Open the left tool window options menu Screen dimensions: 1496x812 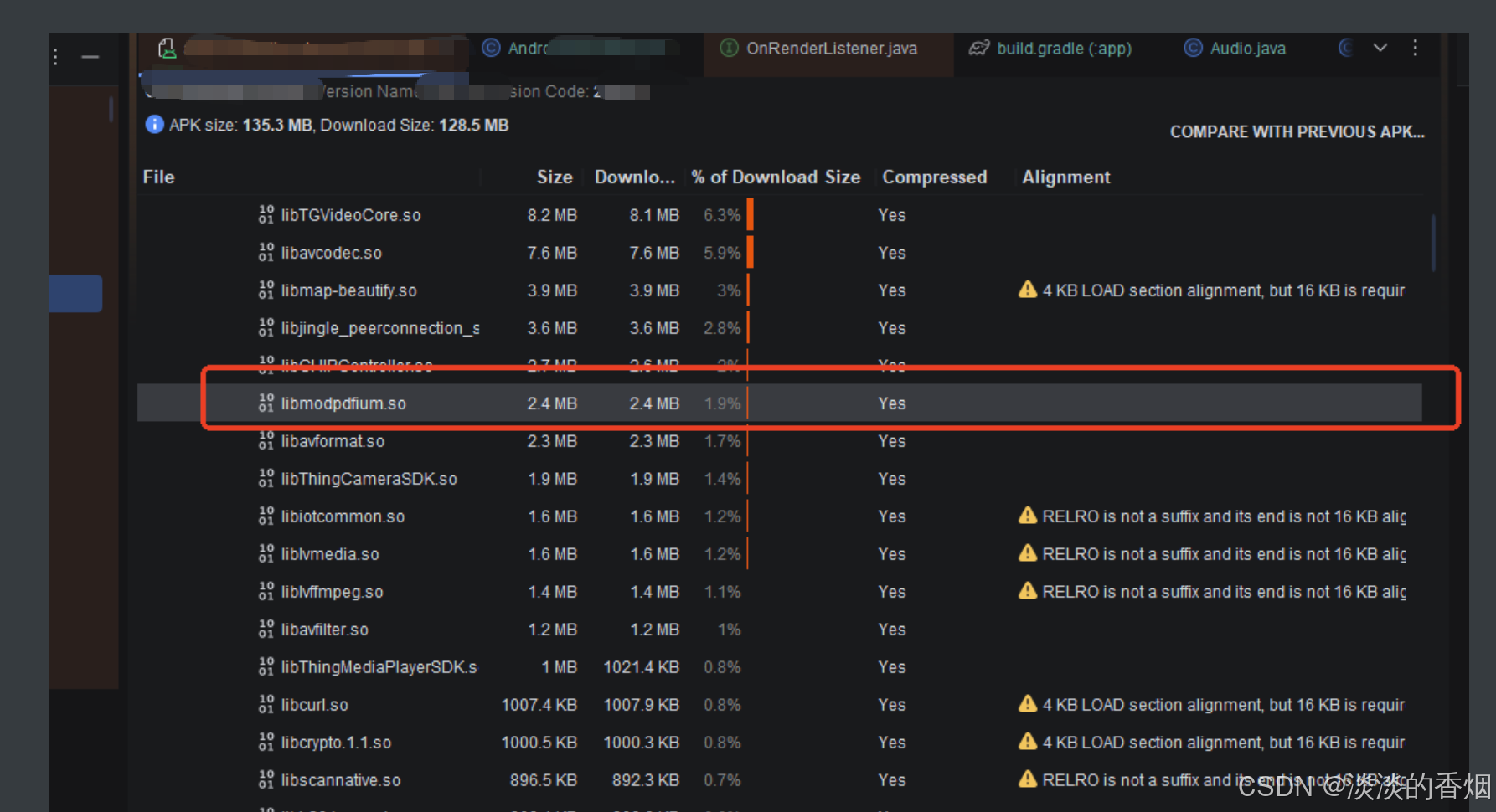[55, 57]
